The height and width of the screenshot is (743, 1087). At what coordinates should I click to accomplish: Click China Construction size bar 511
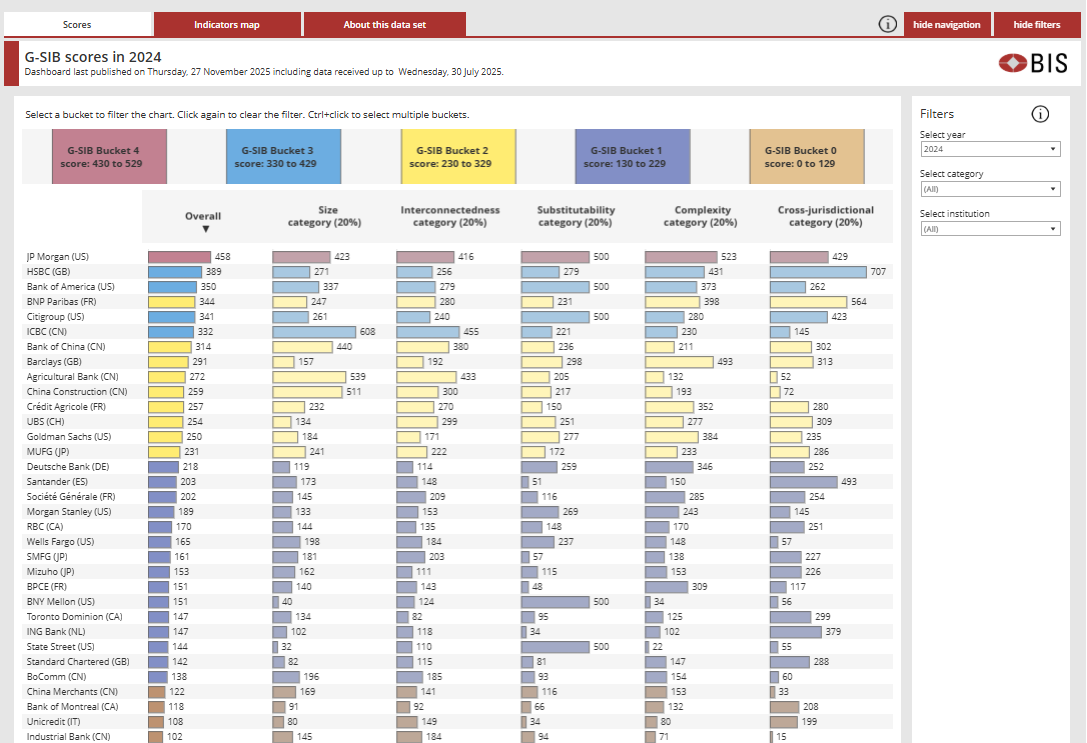(x=307, y=392)
